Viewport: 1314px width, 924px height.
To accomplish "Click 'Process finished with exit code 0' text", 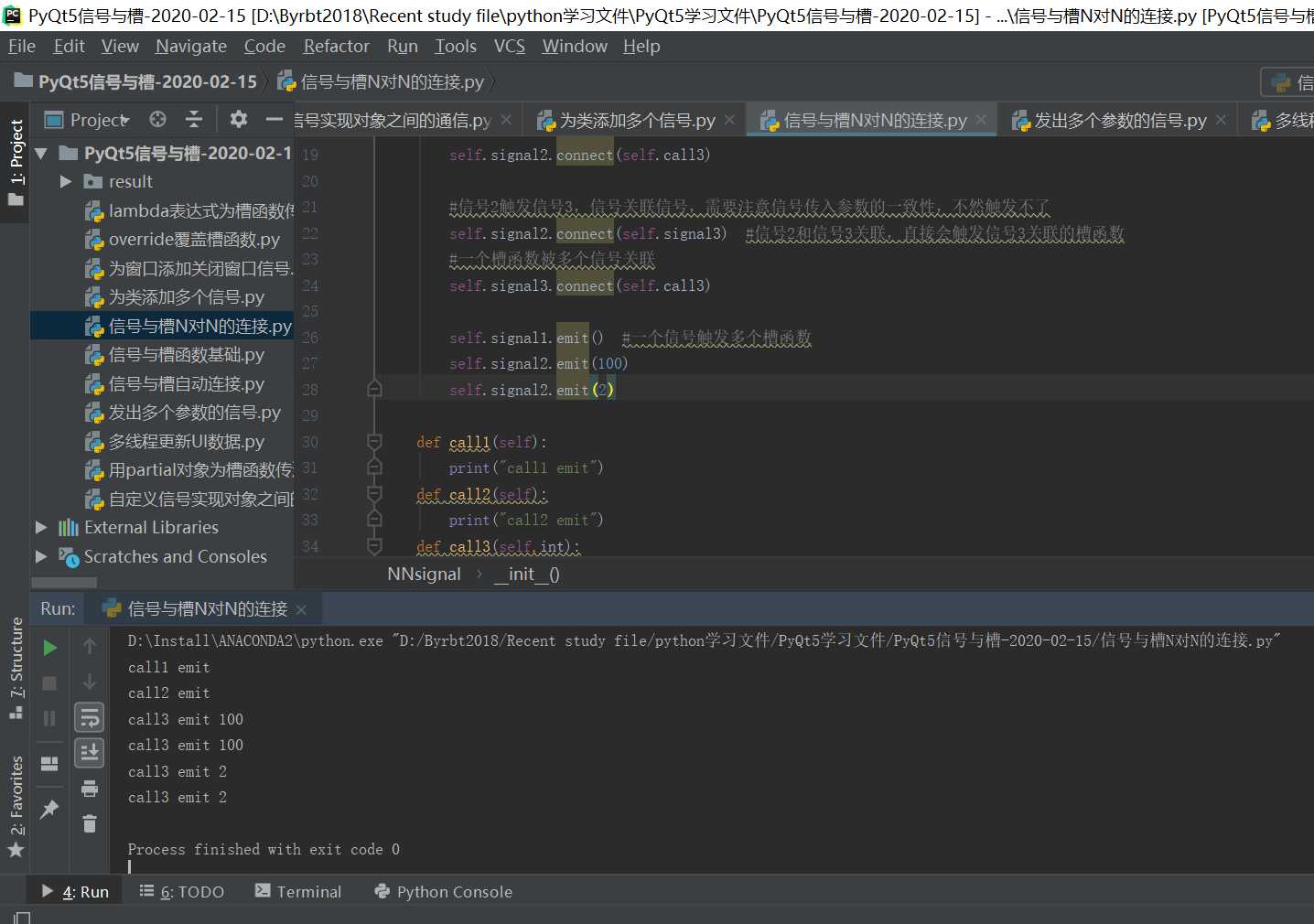I will (264, 850).
